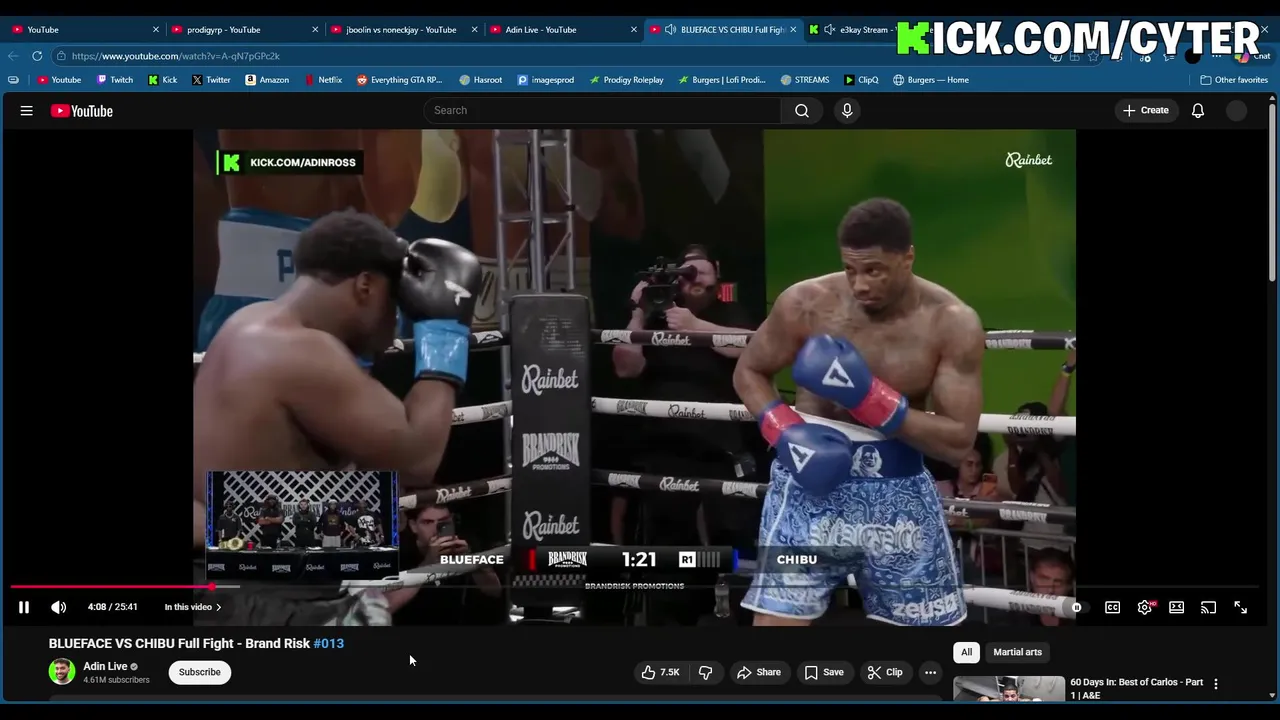The height and width of the screenshot is (720, 1280).
Task: Open options menu for '60 Days In' video
Action: click(1216, 684)
